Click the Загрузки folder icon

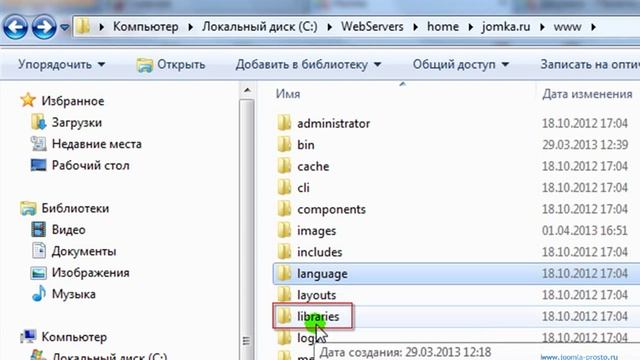(38, 122)
